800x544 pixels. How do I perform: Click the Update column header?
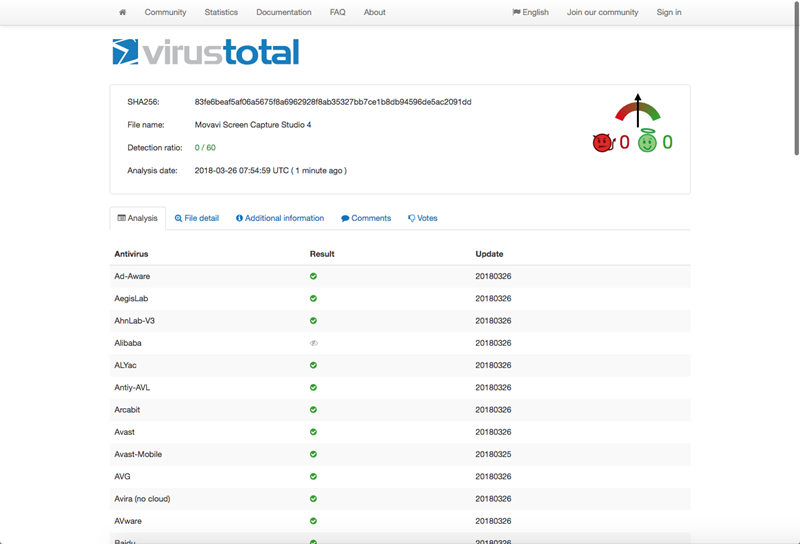click(x=489, y=254)
